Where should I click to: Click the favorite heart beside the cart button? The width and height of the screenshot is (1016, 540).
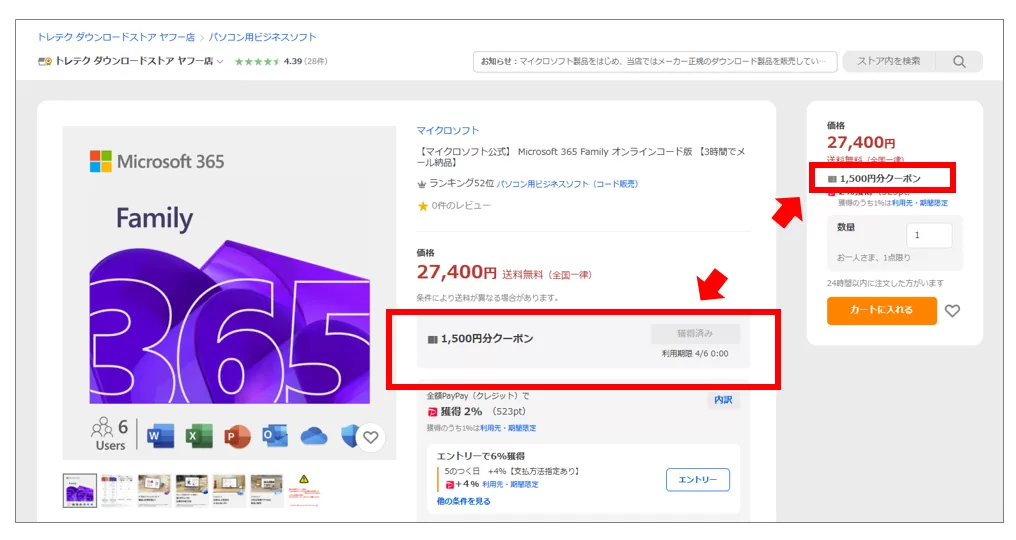[x=952, y=311]
